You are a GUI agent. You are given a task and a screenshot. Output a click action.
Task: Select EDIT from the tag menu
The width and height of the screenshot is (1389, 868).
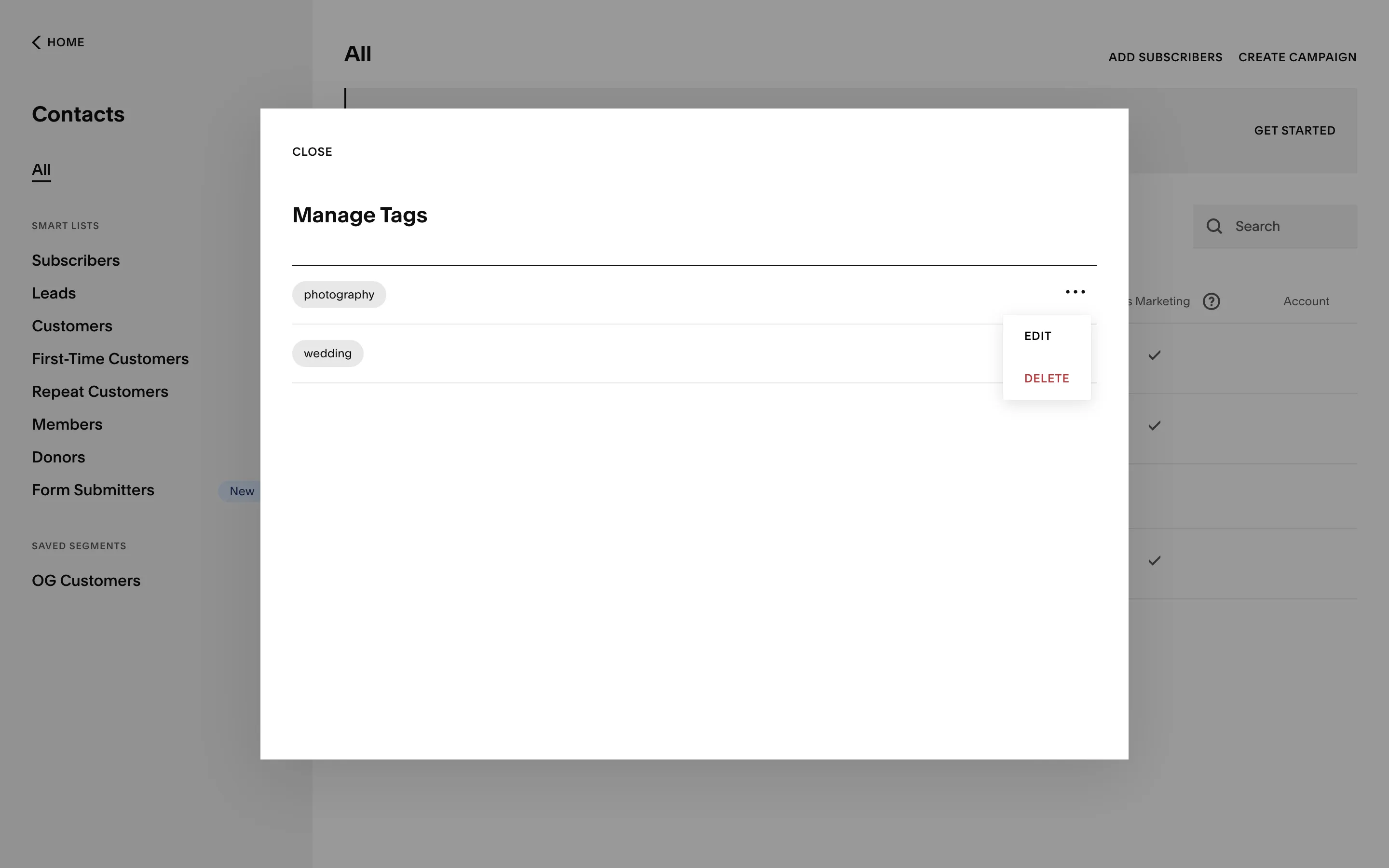(x=1037, y=336)
